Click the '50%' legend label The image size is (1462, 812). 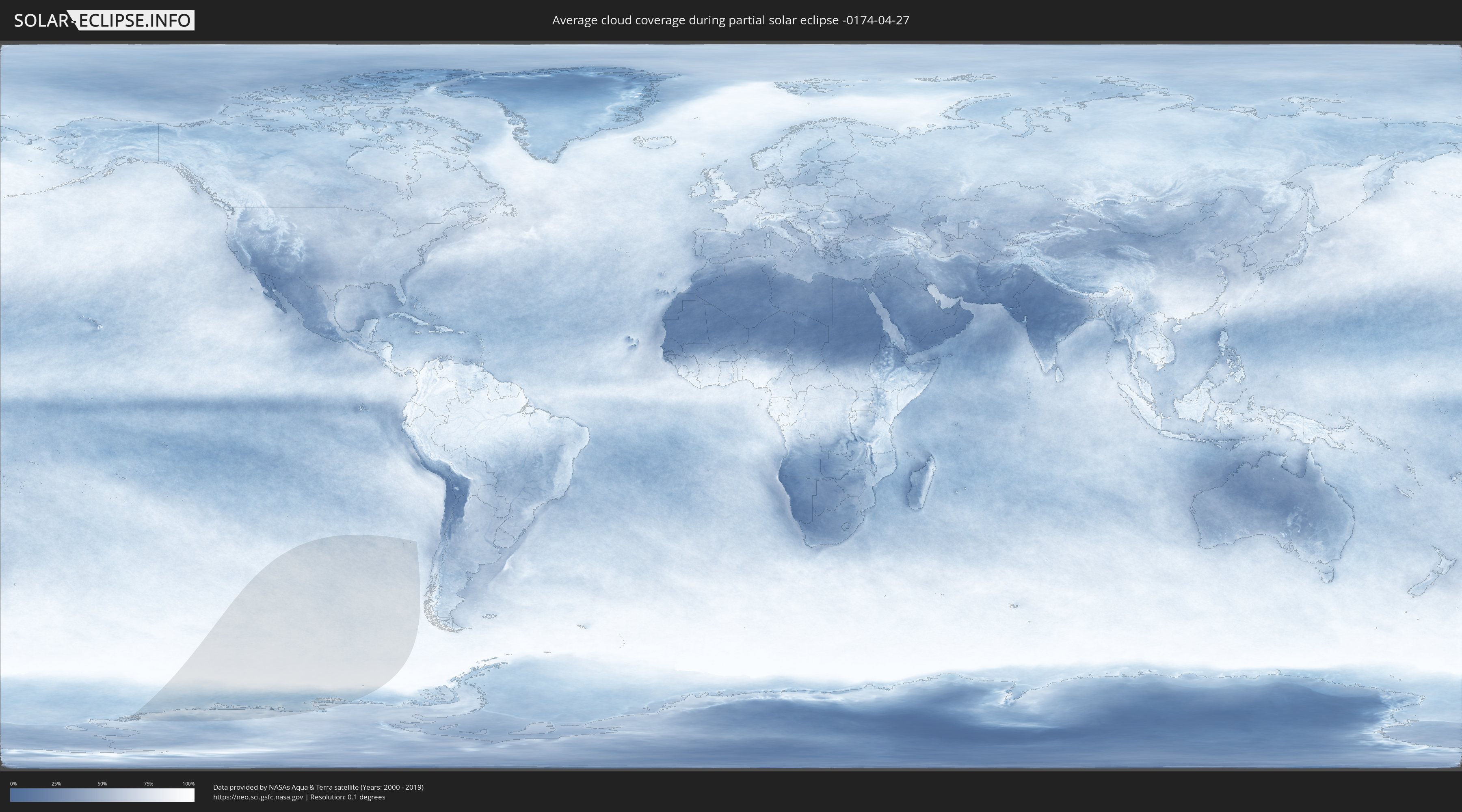102,784
